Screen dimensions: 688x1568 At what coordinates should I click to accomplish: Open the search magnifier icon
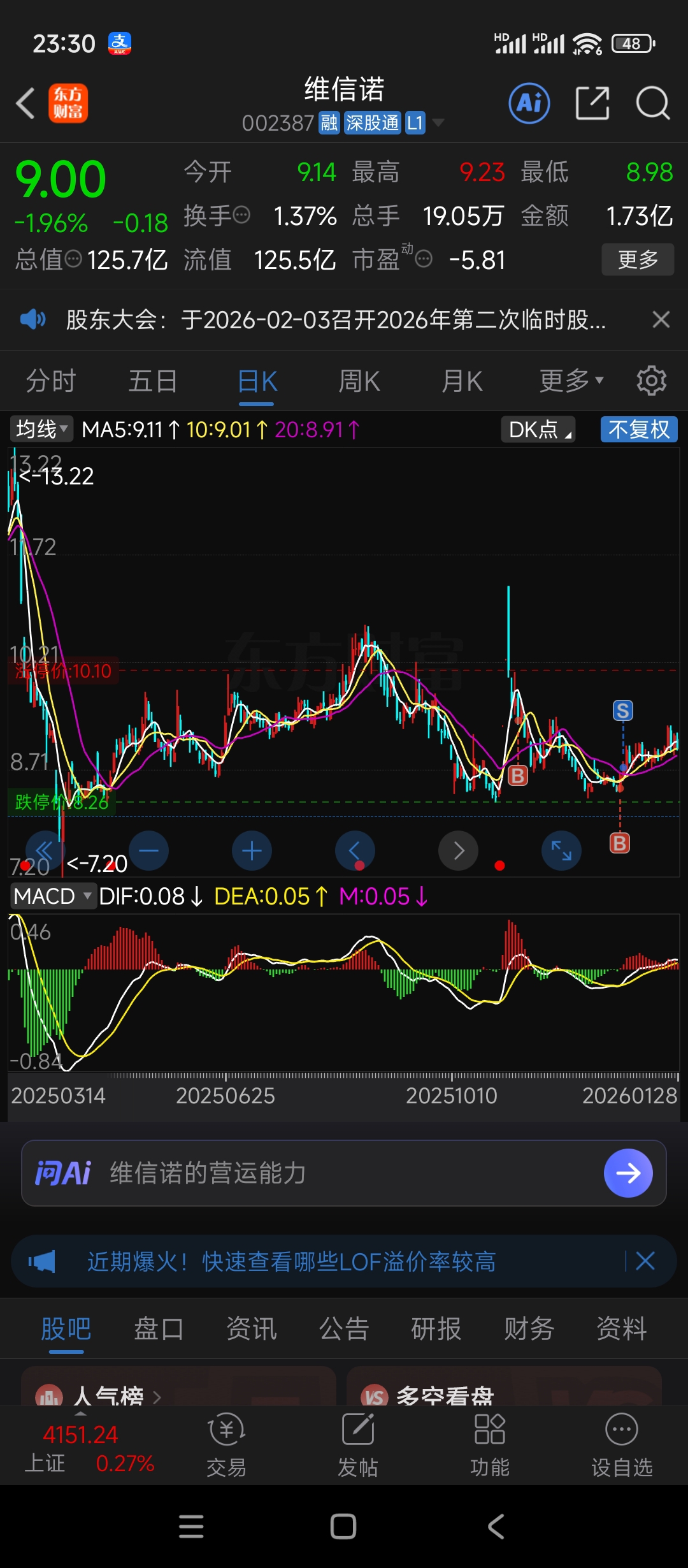(653, 103)
